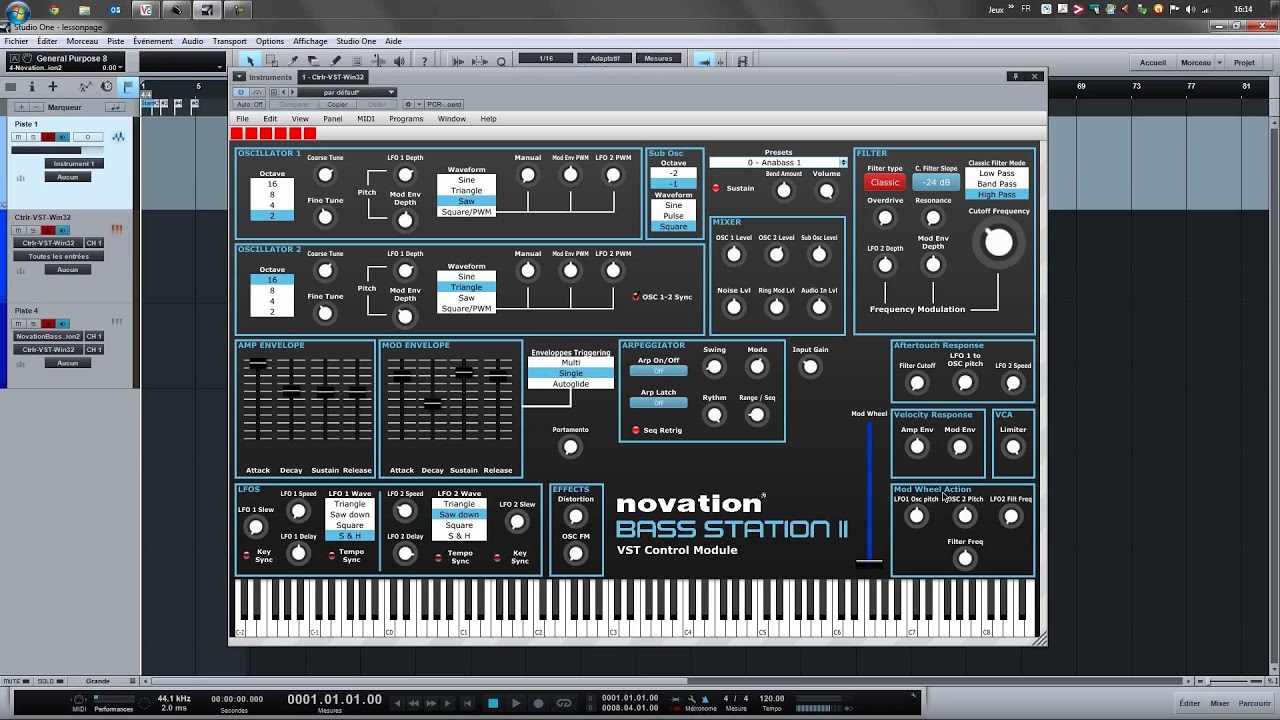Screen dimensions: 1280x720
Task: Open the Adaptatif snap dropdown
Action: (x=604, y=58)
